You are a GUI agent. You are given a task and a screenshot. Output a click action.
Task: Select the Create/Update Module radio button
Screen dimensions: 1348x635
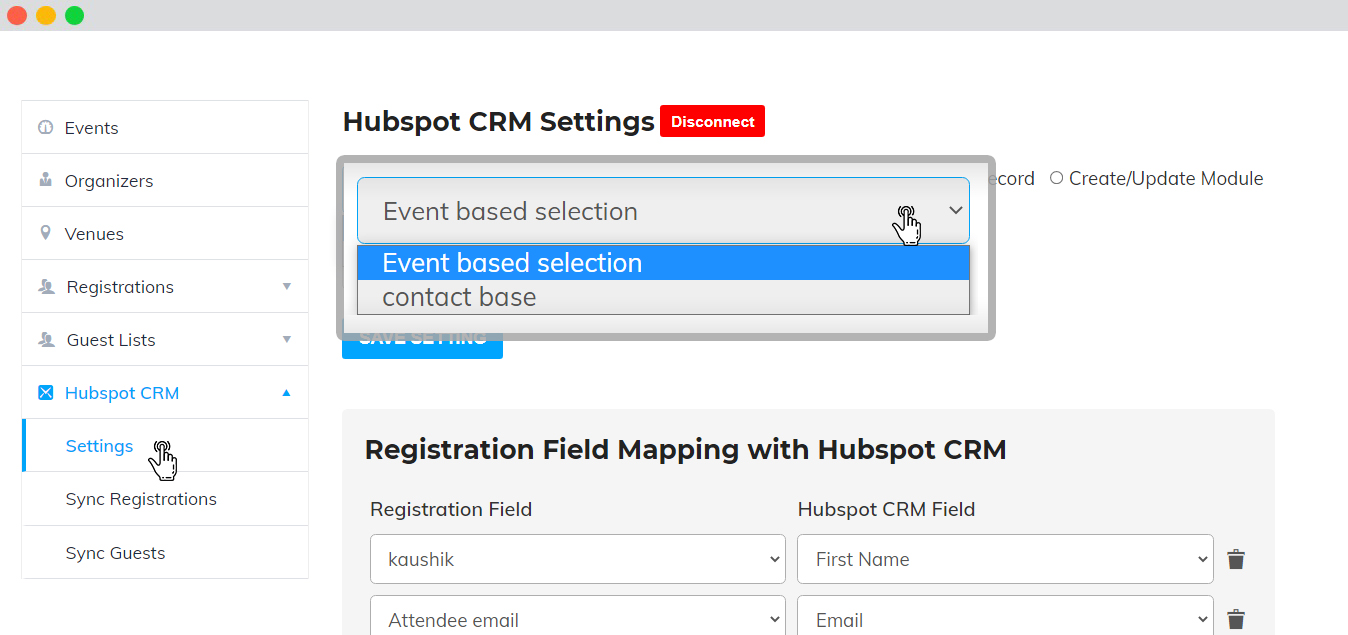click(x=1056, y=178)
